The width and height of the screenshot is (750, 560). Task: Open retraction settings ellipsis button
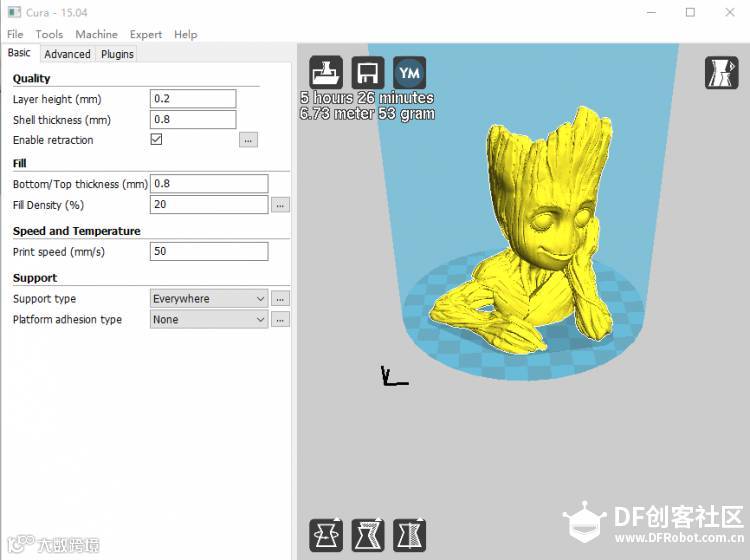(x=248, y=140)
